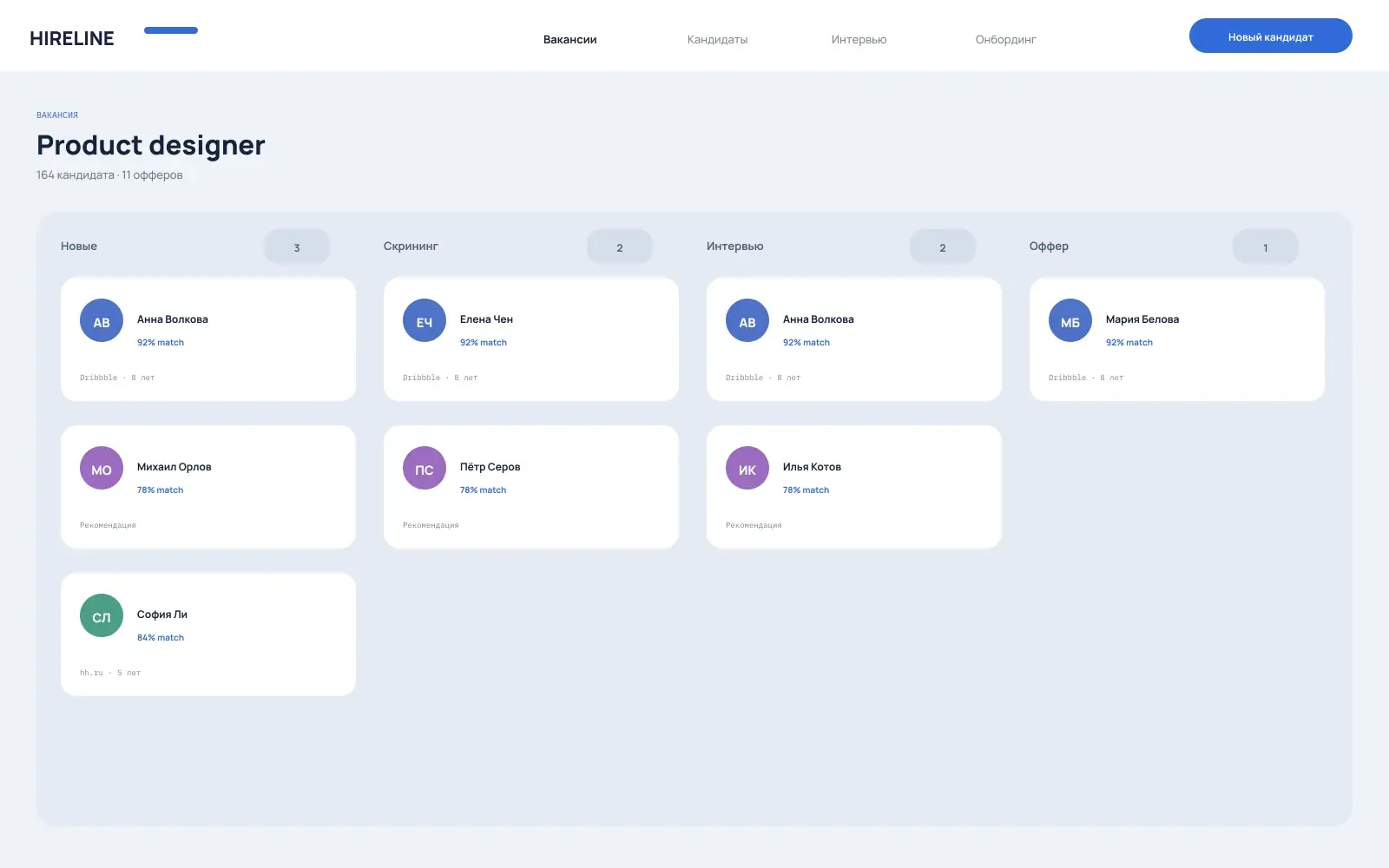Click the МБ avatar of Мария Белова

[x=1070, y=320]
